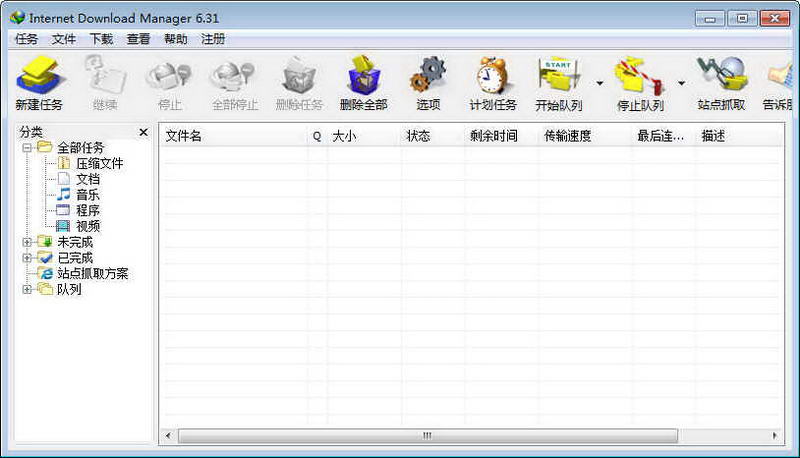Sort by the 传输速度 column header
This screenshot has width=800, height=458.
[584, 136]
